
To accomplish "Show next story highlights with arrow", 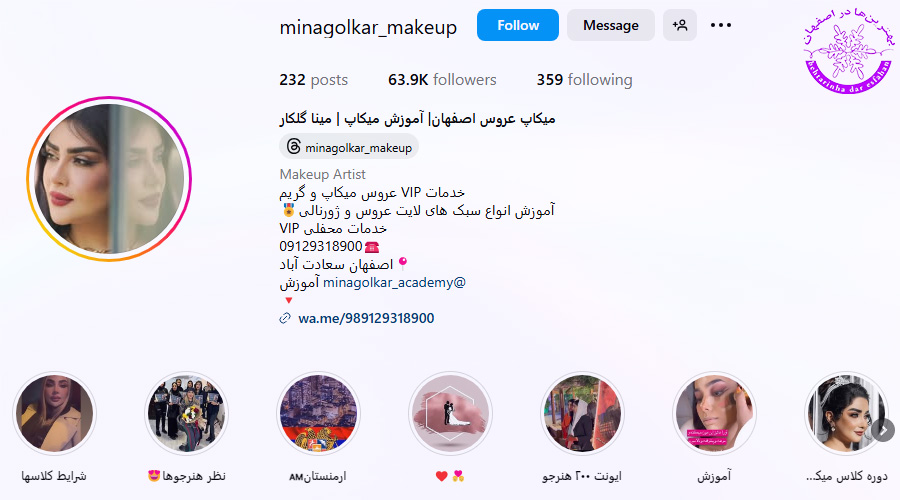I will 883,430.
